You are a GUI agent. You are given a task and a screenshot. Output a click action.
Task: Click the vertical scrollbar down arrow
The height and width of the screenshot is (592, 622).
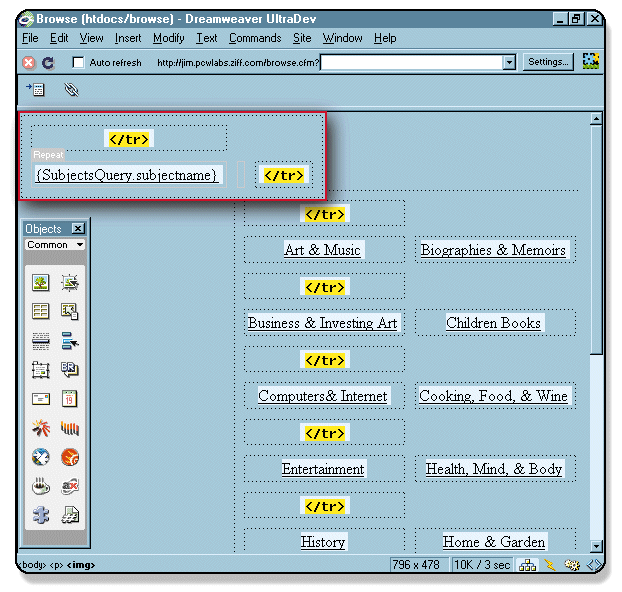(x=596, y=546)
